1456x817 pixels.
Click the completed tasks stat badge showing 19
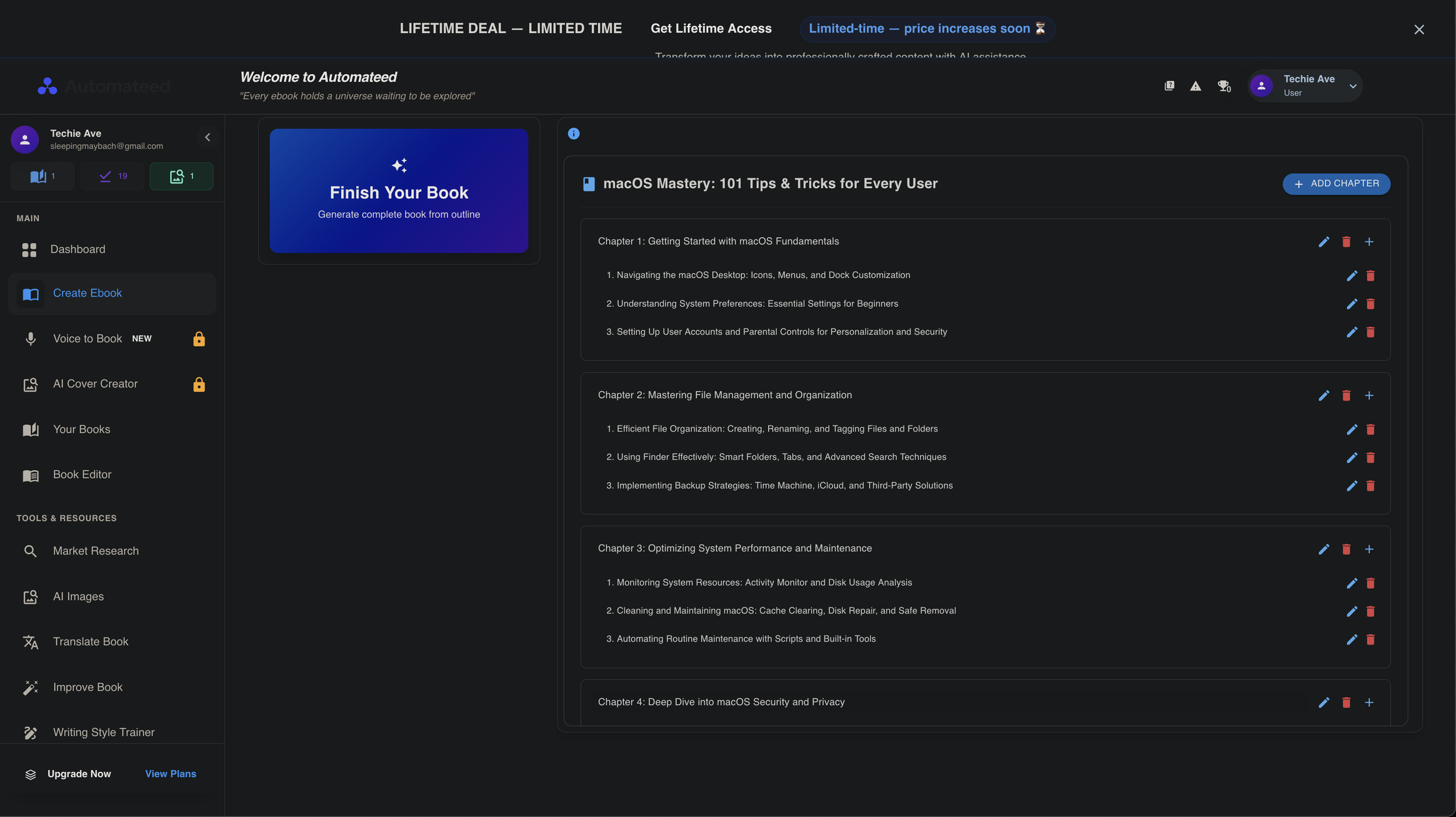coord(112,176)
